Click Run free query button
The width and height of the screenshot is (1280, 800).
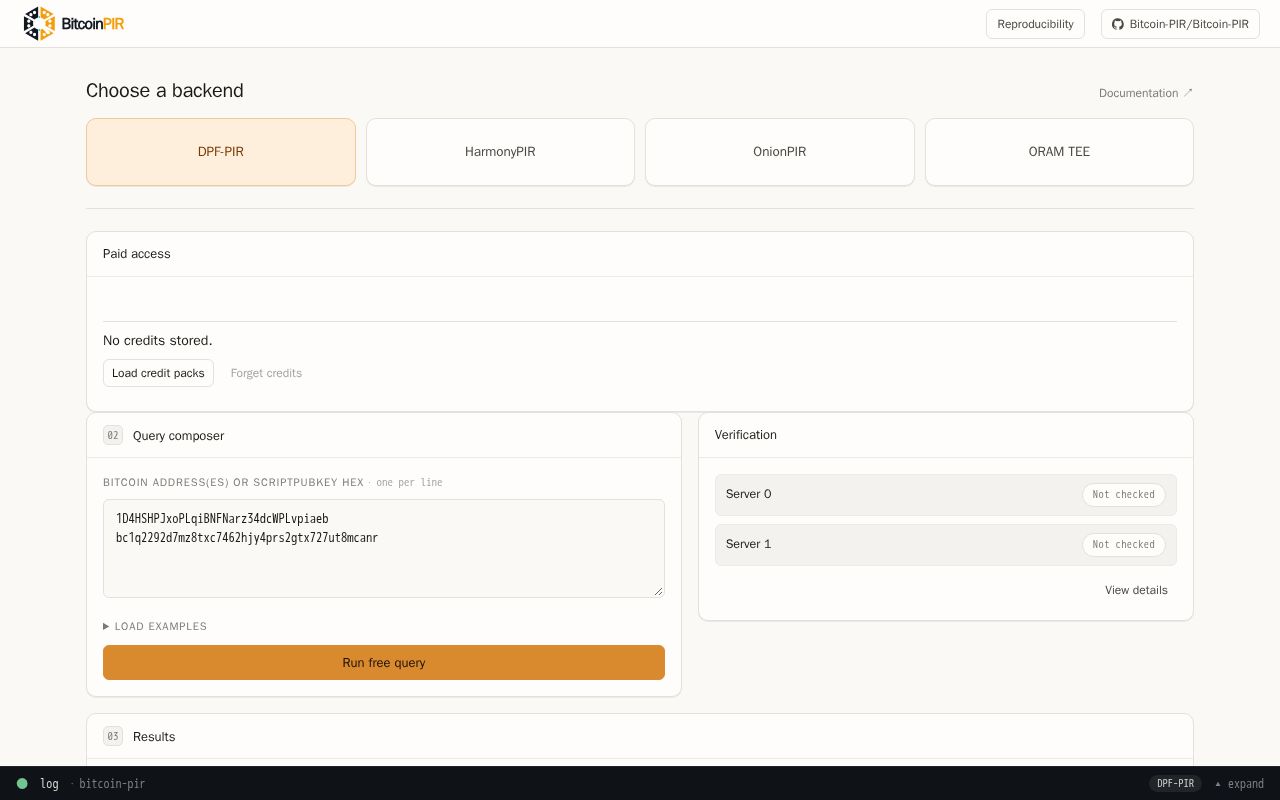tap(384, 662)
